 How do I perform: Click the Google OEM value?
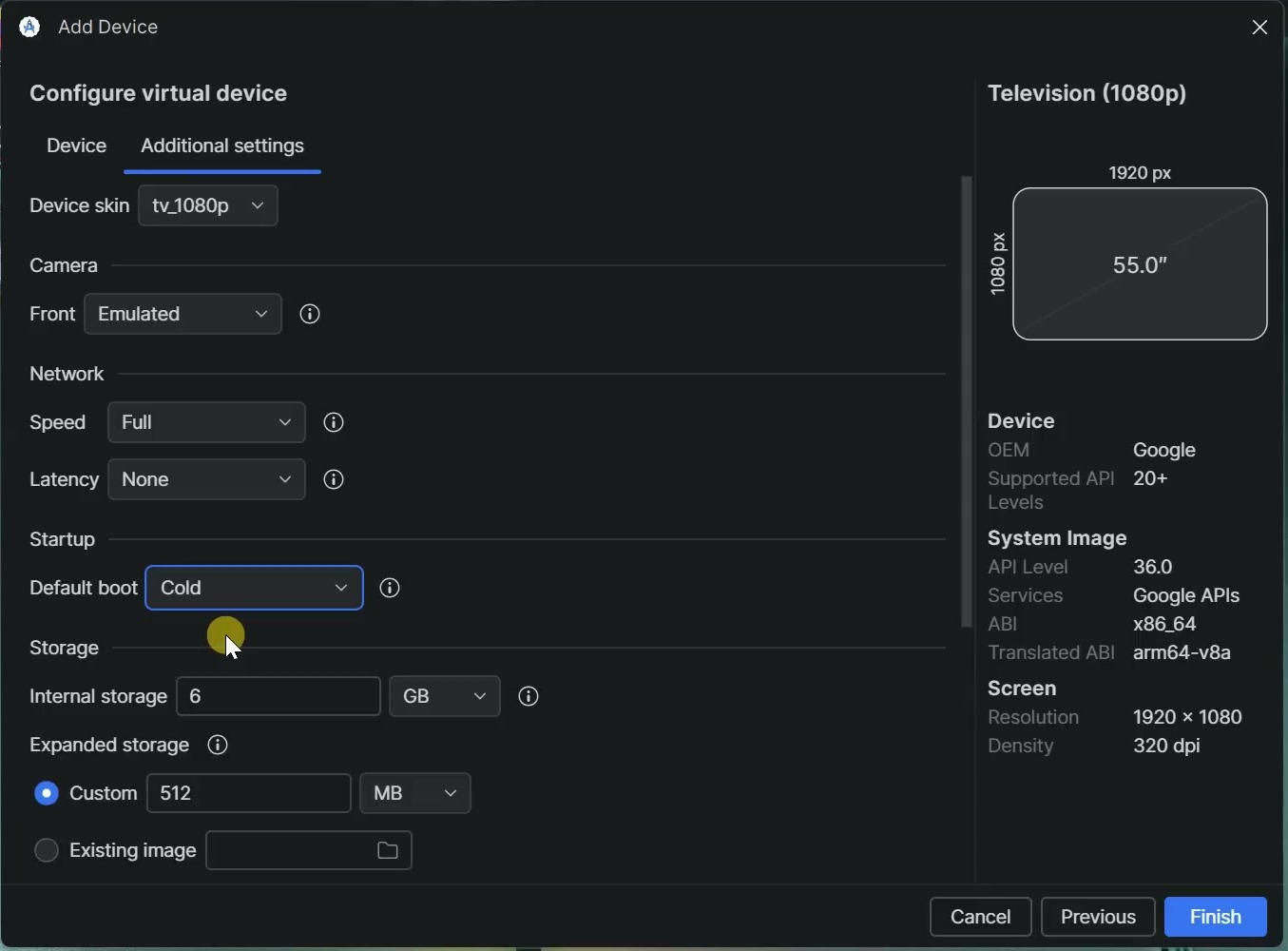1165,451
